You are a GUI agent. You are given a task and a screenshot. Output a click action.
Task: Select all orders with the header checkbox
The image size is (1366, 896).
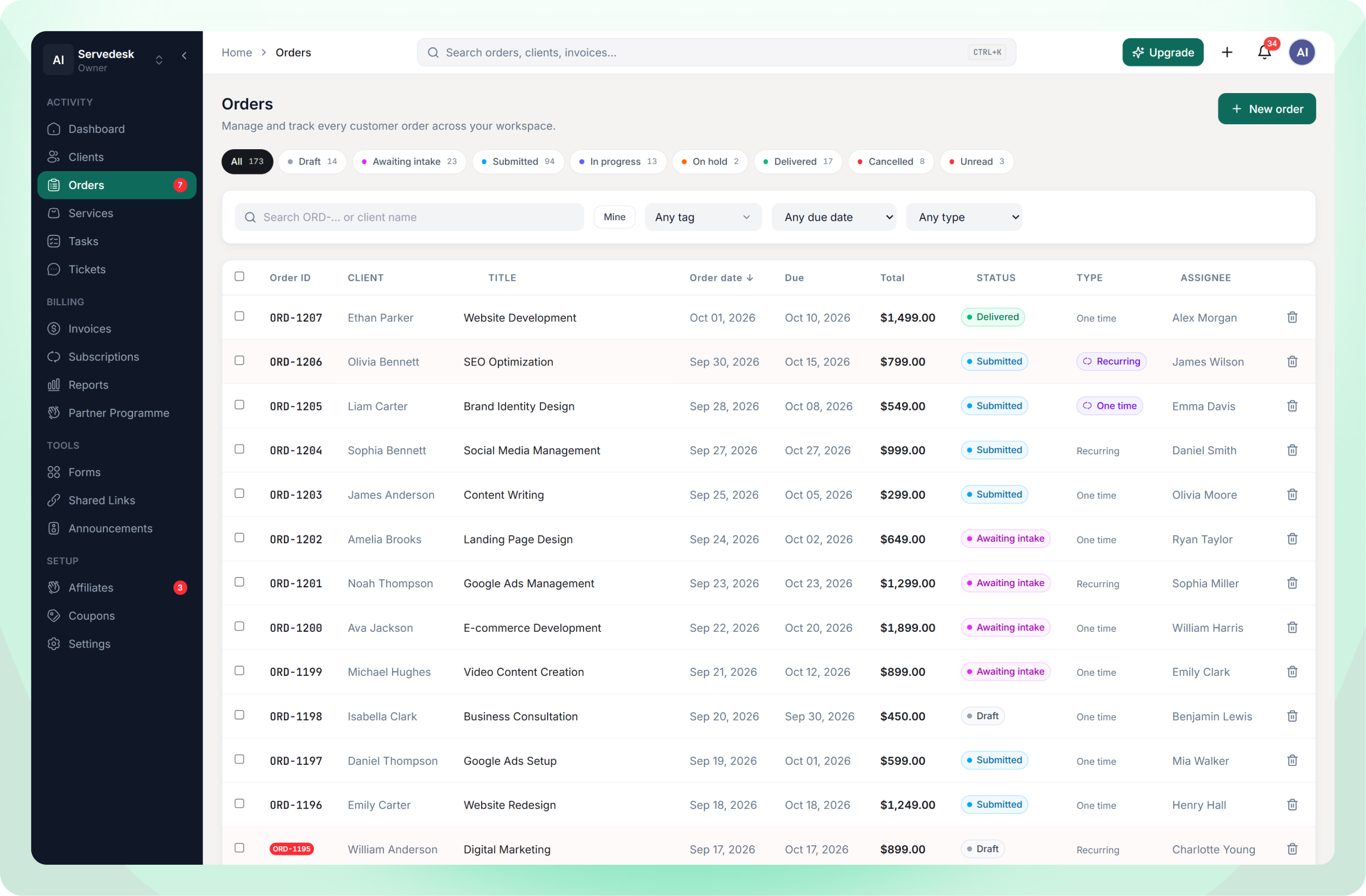point(239,276)
